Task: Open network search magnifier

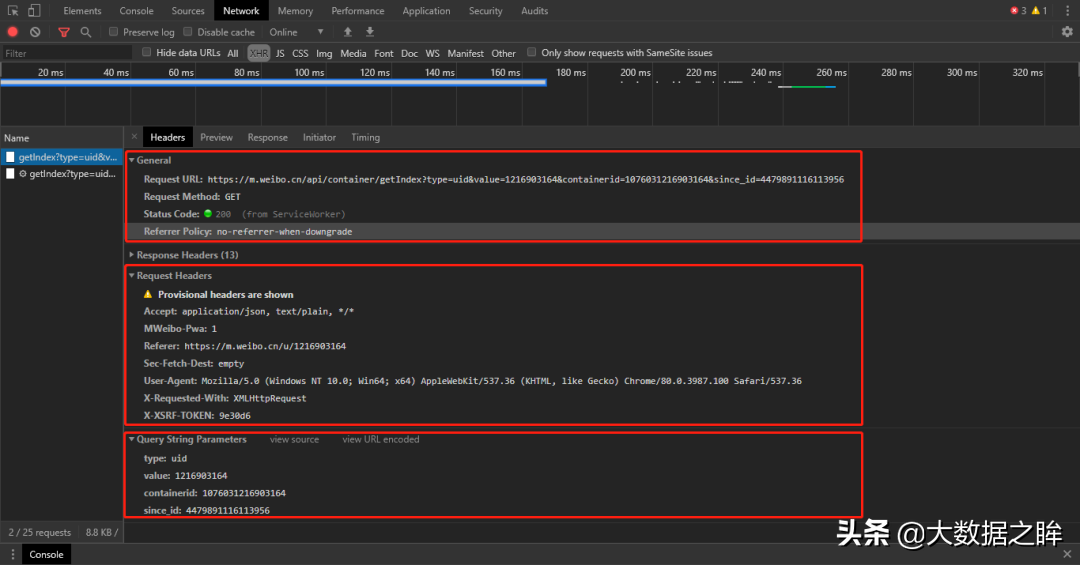Action: (x=85, y=32)
